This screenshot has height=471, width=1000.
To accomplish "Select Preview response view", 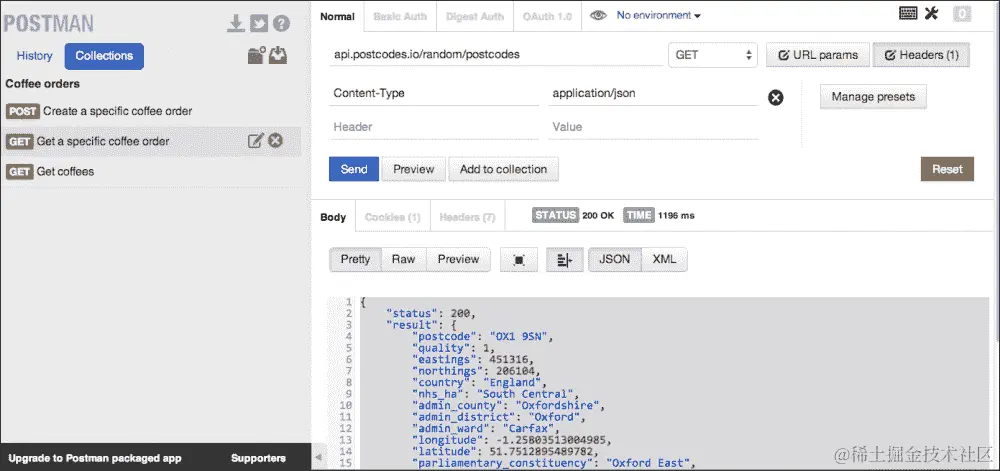I will pyautogui.click(x=458, y=259).
